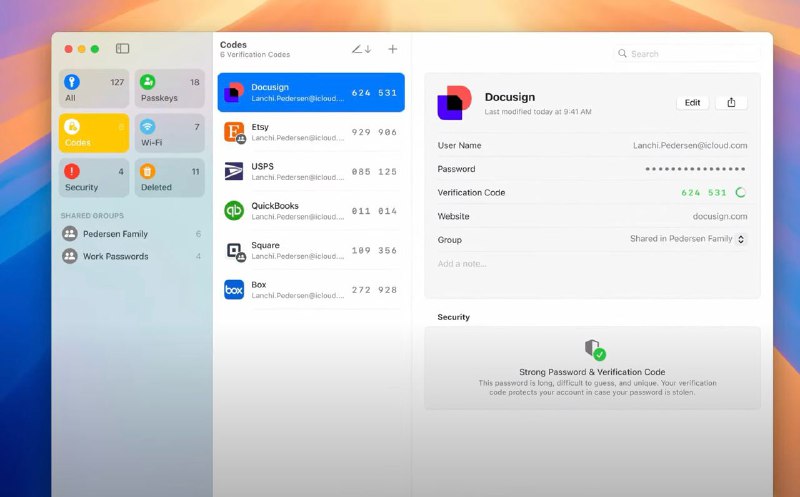Click the Edit button for Docusign
Viewport: 800px width, 497px height.
pos(692,103)
